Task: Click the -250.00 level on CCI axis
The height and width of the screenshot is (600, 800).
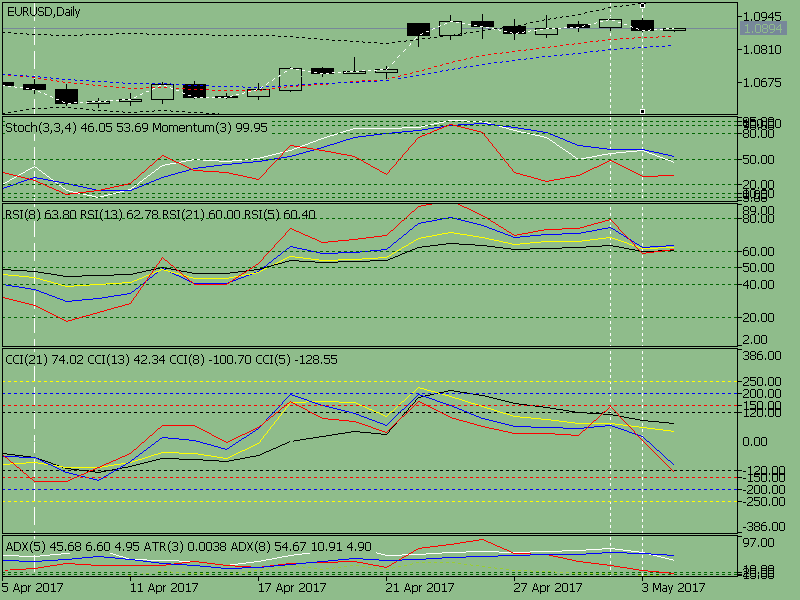Action: click(x=762, y=502)
